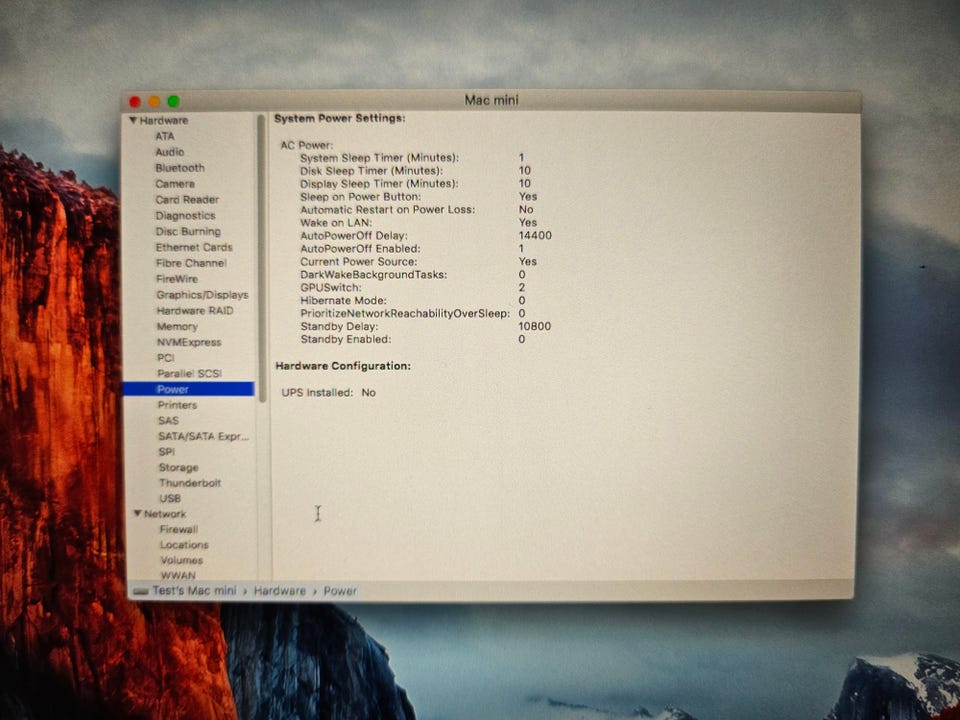Zoom the window with green button
This screenshot has width=960, height=720.
point(174,101)
